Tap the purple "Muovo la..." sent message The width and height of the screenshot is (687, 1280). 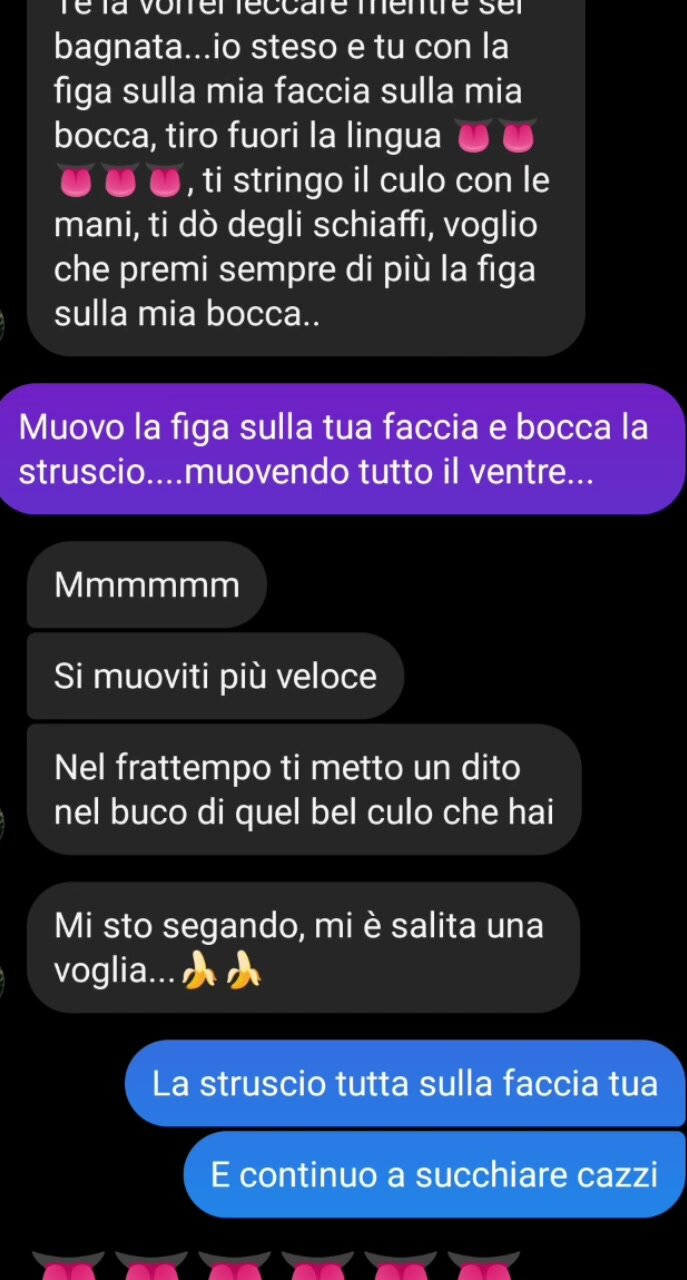pyautogui.click(x=343, y=449)
